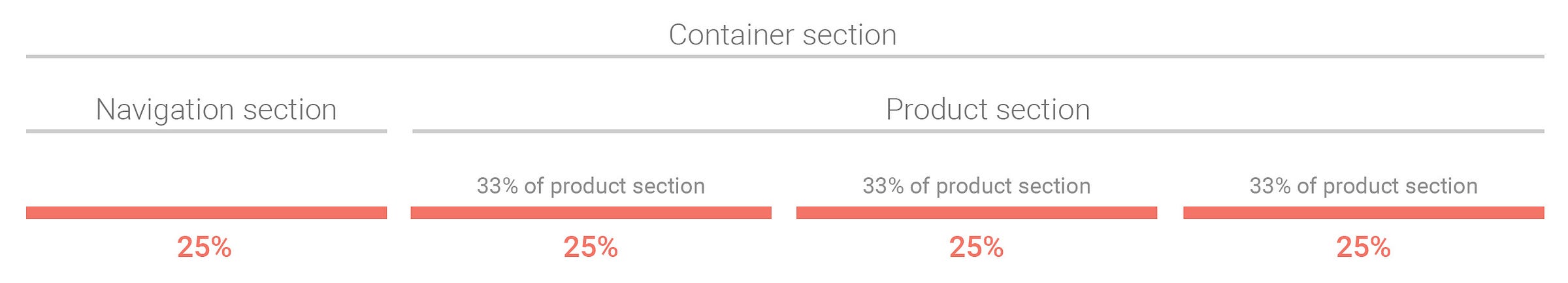1568x283 pixels.
Task: Click the word "section" after Navigation
Action: pyautogui.click(x=290, y=110)
